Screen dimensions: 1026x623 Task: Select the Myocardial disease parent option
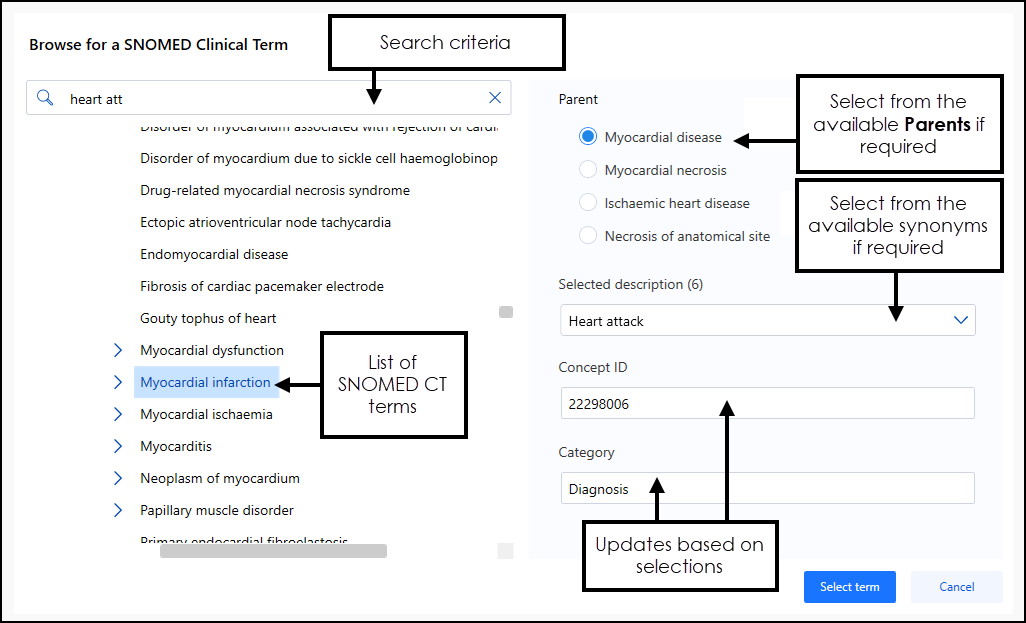pyautogui.click(x=588, y=137)
